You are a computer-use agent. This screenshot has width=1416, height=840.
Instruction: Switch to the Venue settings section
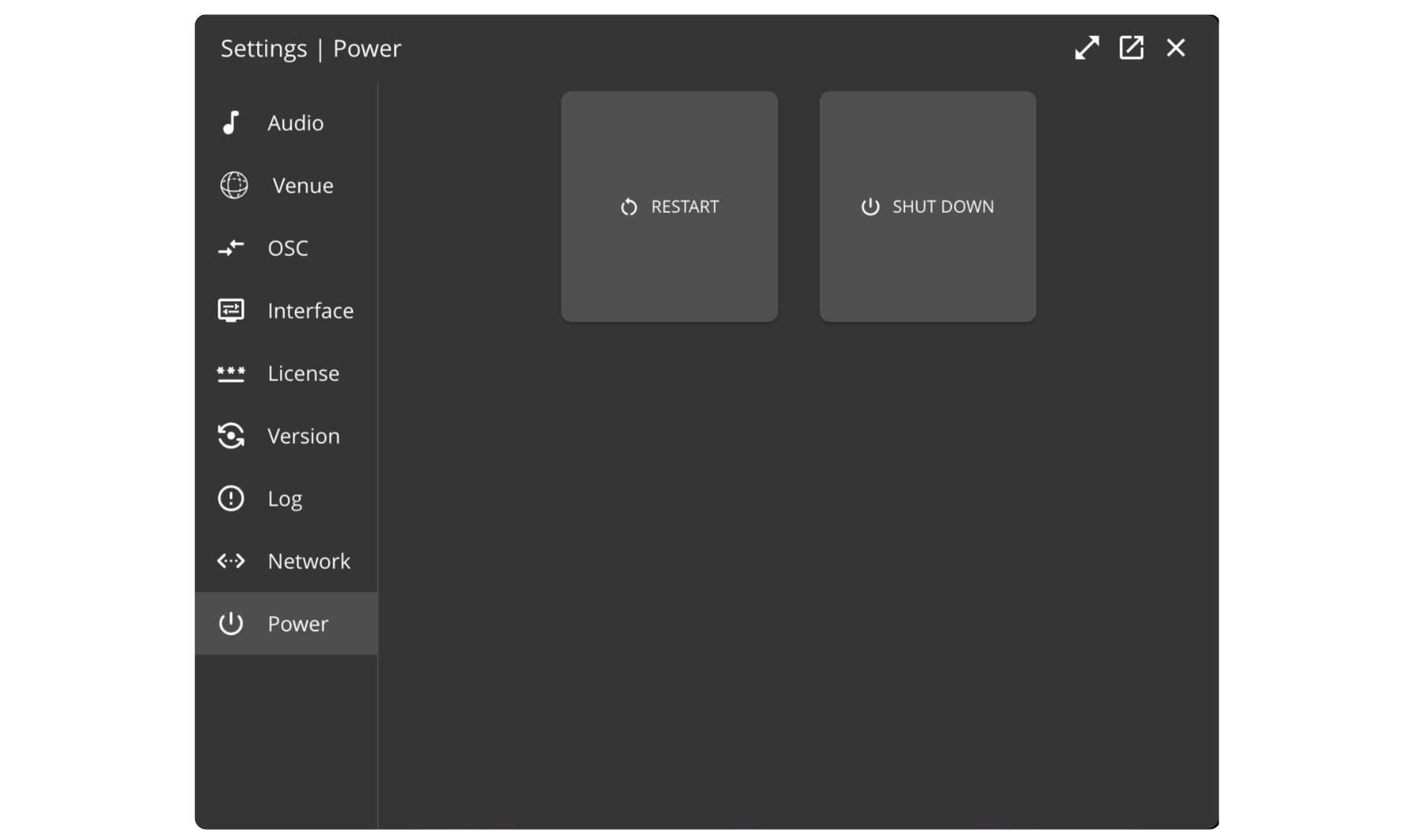pos(303,186)
